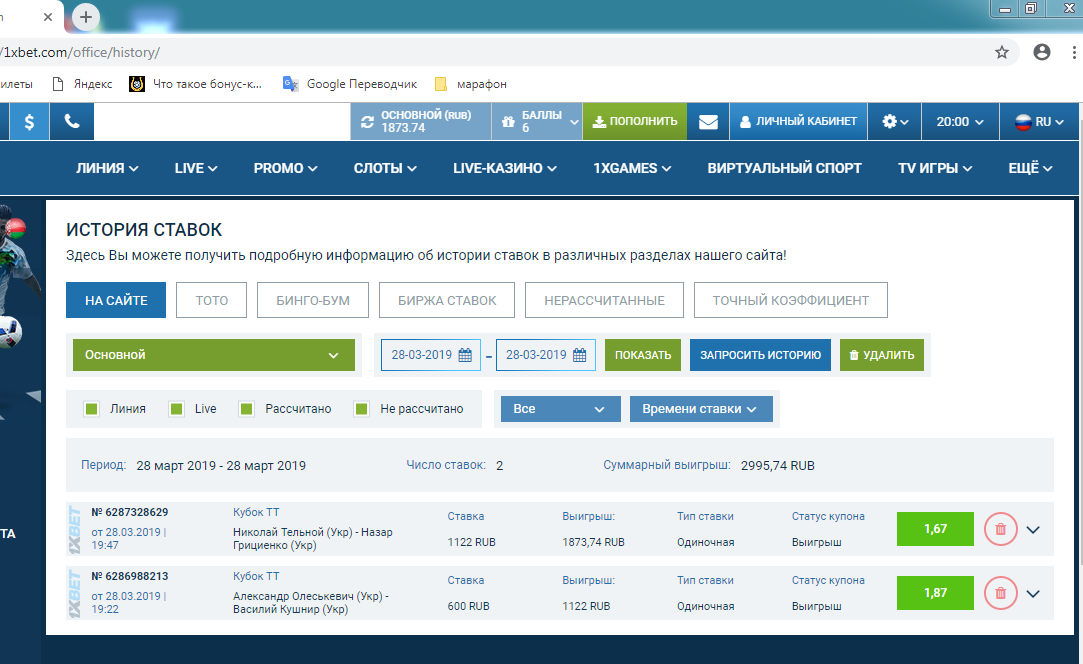The height and width of the screenshot is (664, 1083).
Task: Expand details of bet № 6287328629
Action: (1033, 530)
